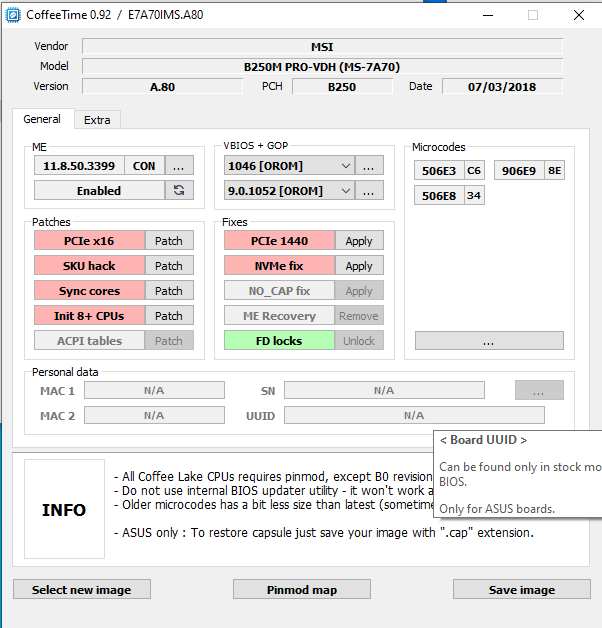Click Model B250M PRO-VDH field
Image resolution: width=602 pixels, height=628 pixels.
(322, 66)
